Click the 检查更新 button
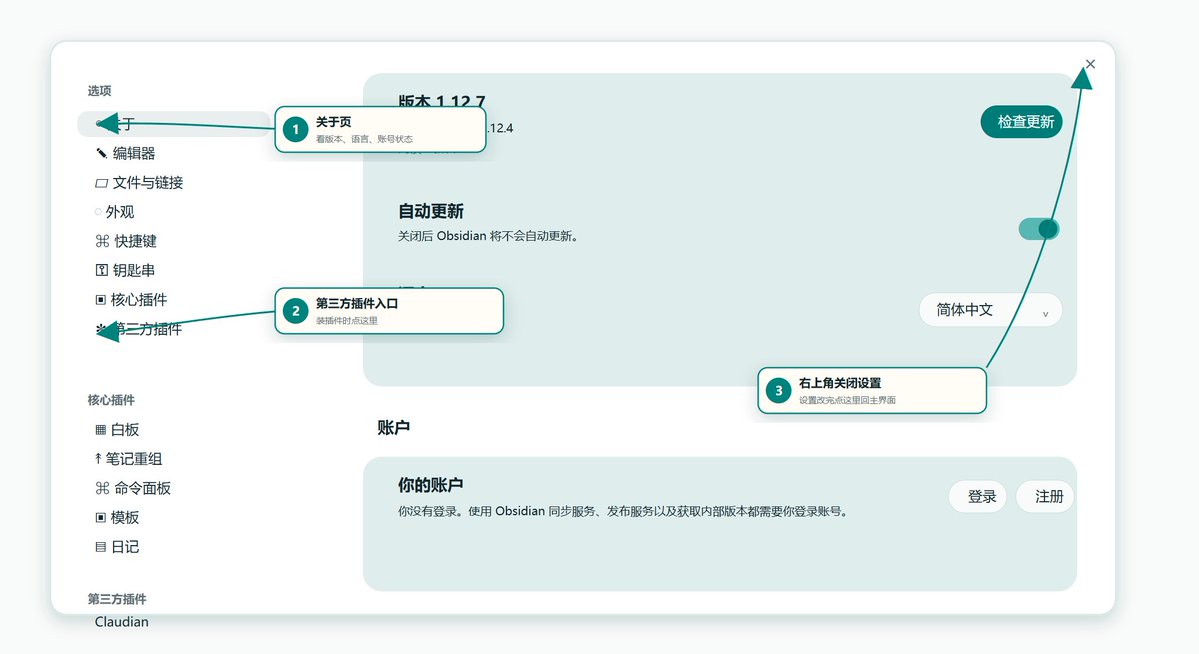Screen dimensions: 1199x654 (x=1022, y=122)
